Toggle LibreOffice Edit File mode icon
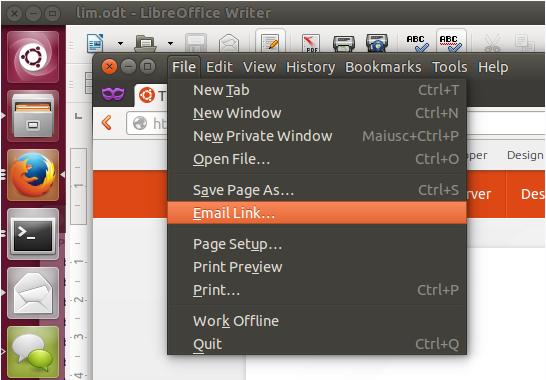 pyautogui.click(x=270, y=42)
